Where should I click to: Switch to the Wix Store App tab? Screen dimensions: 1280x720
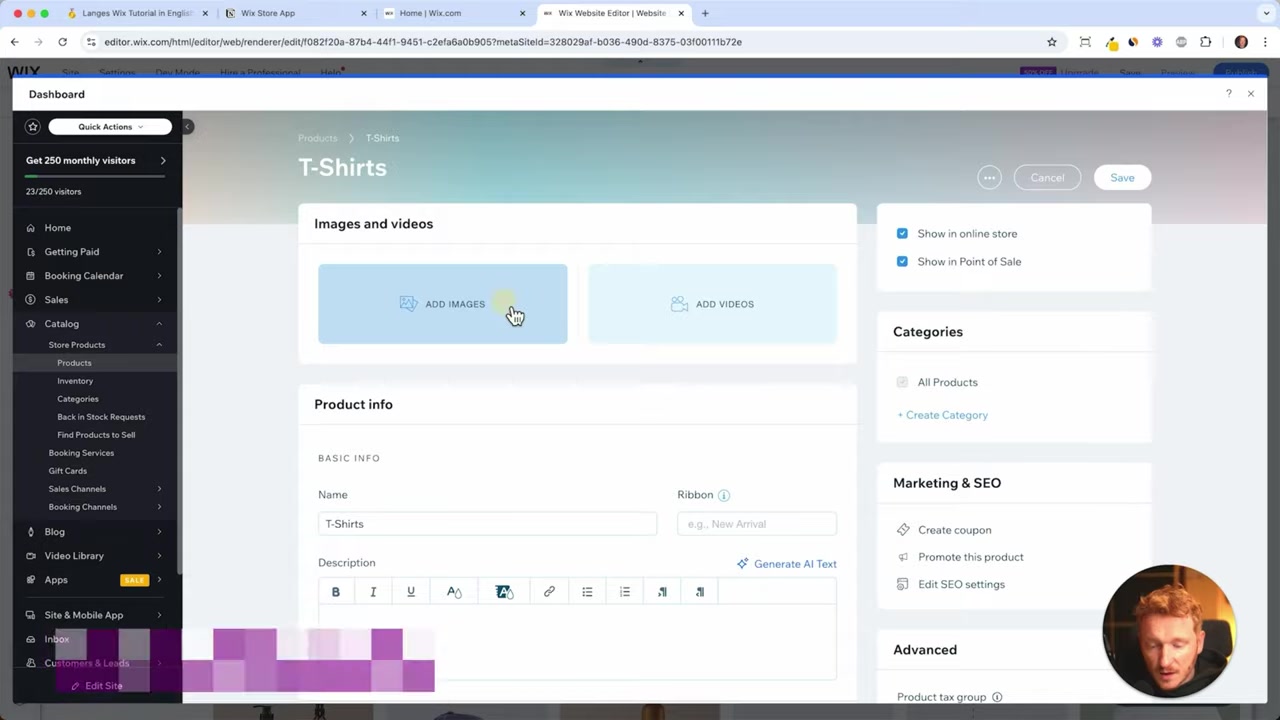pyautogui.click(x=297, y=14)
